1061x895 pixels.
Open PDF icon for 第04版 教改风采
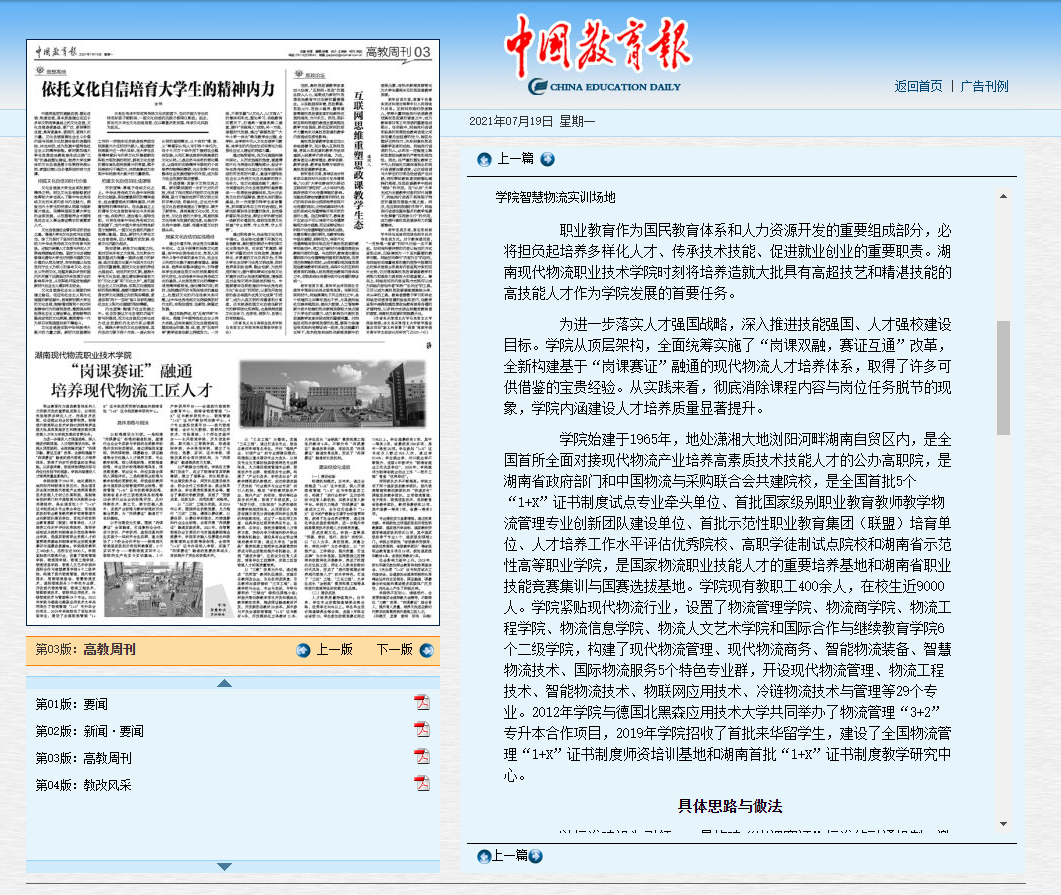pyautogui.click(x=422, y=784)
